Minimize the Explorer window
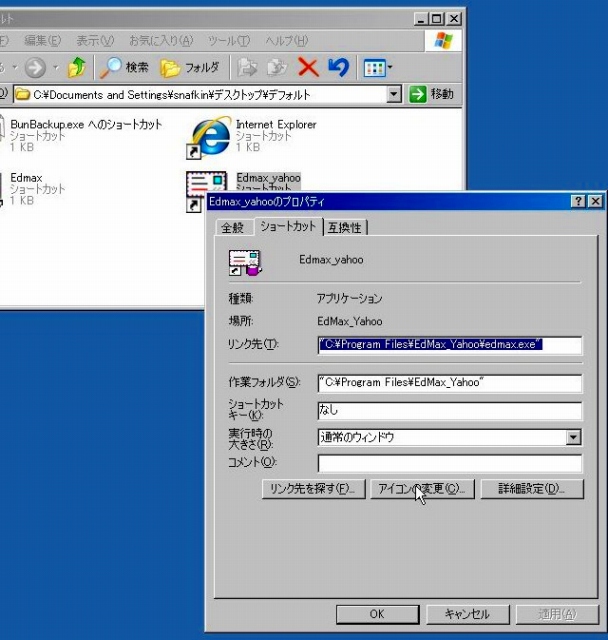608x640 pixels. (x=422, y=19)
